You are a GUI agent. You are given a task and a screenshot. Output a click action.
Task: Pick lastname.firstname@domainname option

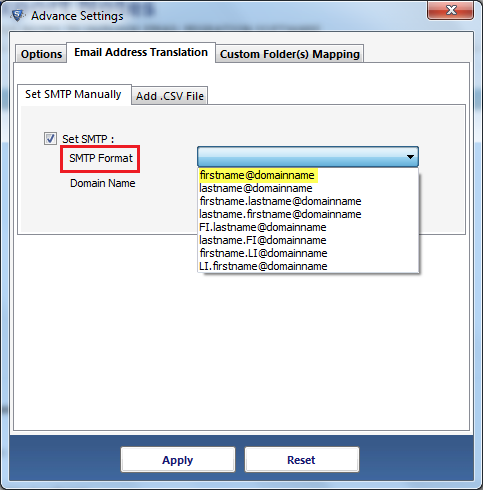pyautogui.click(x=308, y=214)
